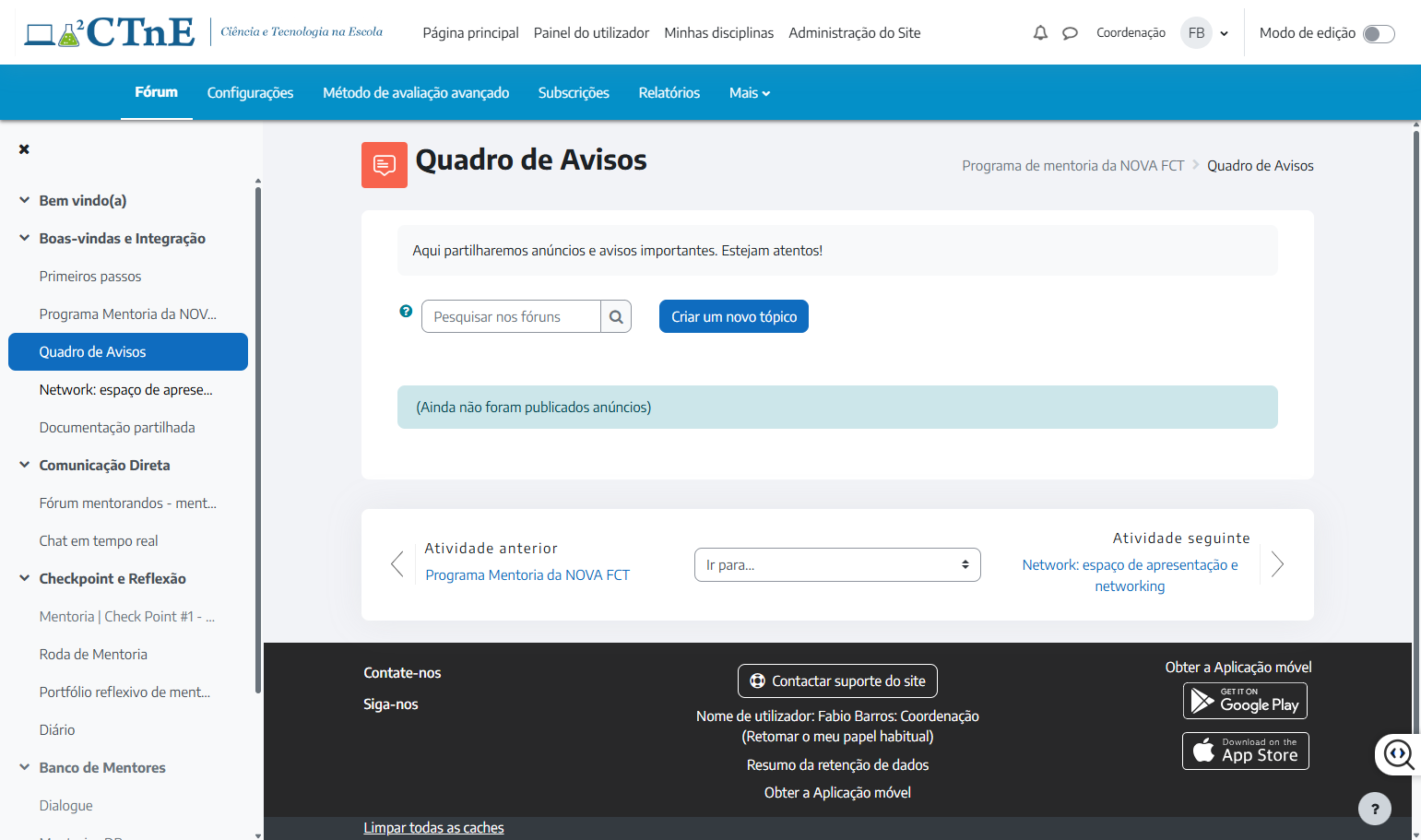
Task: Collapse the Bem vindo(a) section
Action: 25,199
